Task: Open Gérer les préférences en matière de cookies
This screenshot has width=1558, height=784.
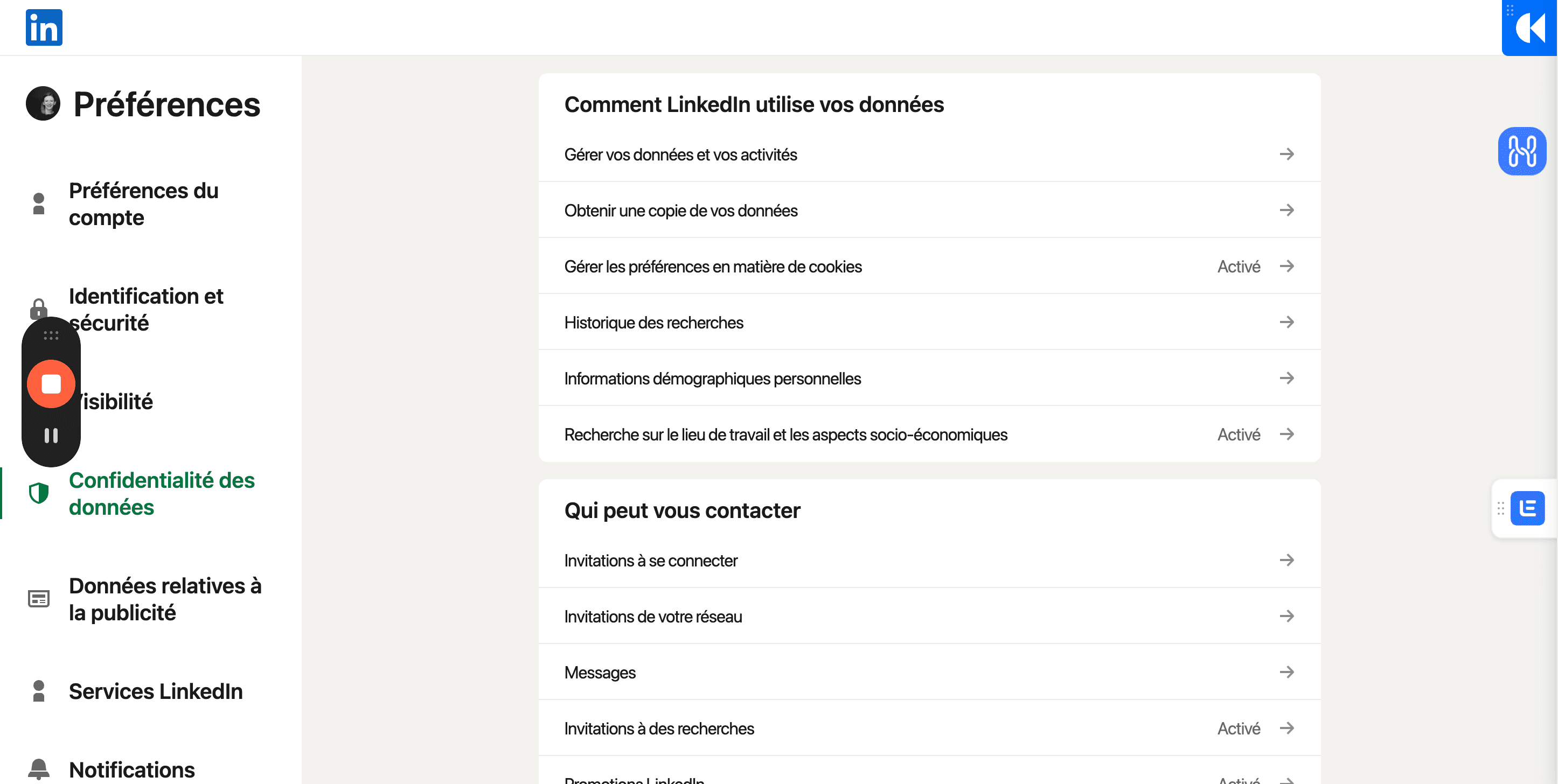Action: tap(929, 266)
